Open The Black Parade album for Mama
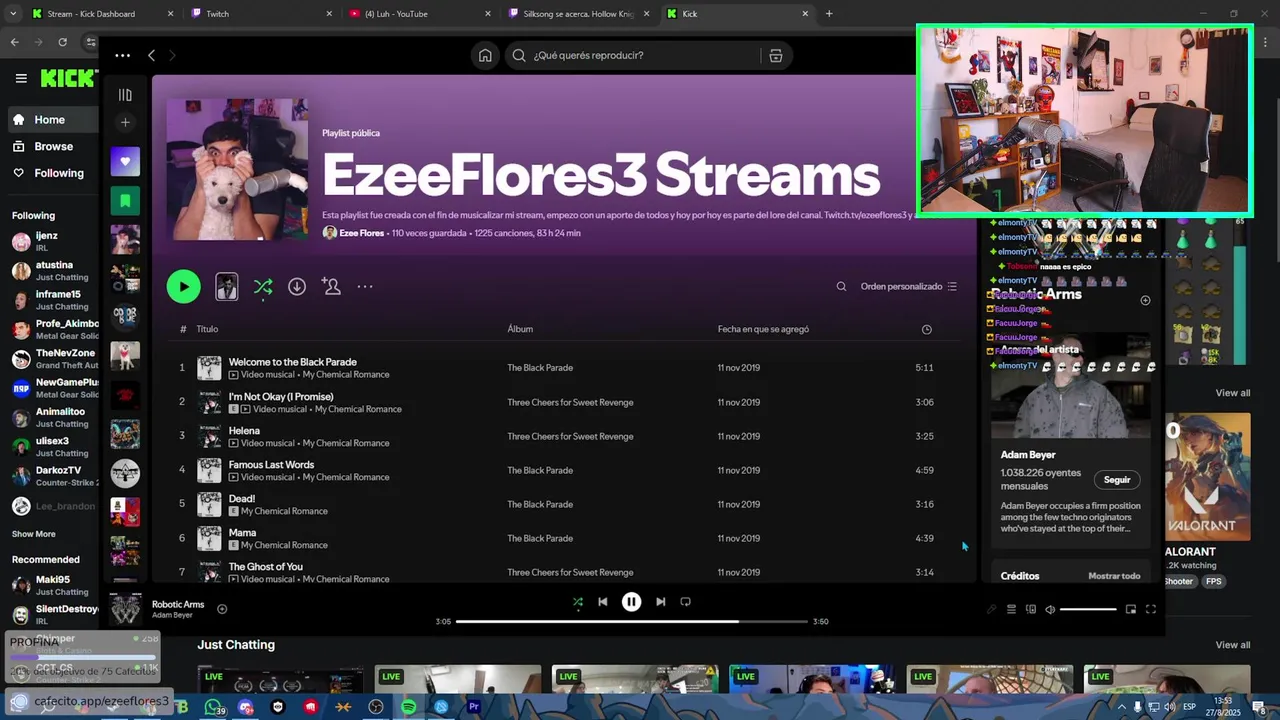Screen dimensions: 1280x720 coord(540,538)
